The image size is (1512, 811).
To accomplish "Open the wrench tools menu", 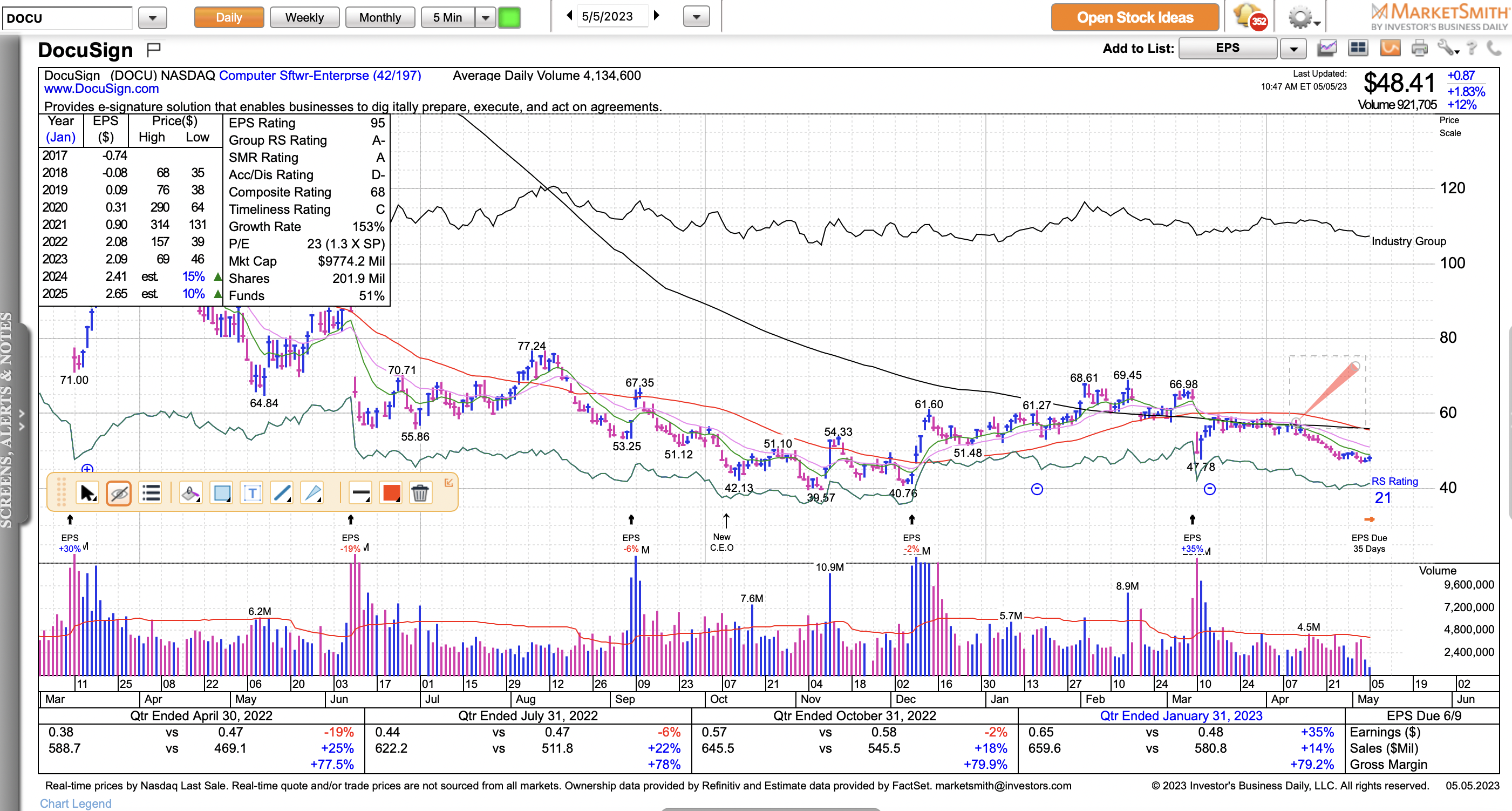I will click(x=1447, y=48).
